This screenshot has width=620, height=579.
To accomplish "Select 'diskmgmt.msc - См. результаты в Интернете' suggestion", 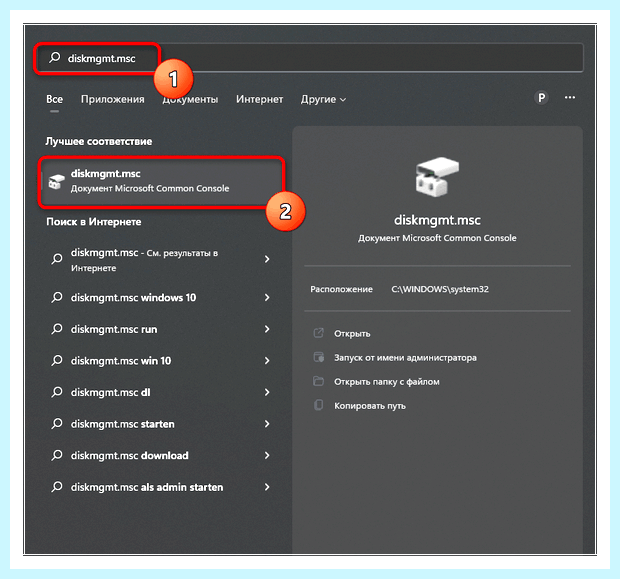I will (161, 260).
